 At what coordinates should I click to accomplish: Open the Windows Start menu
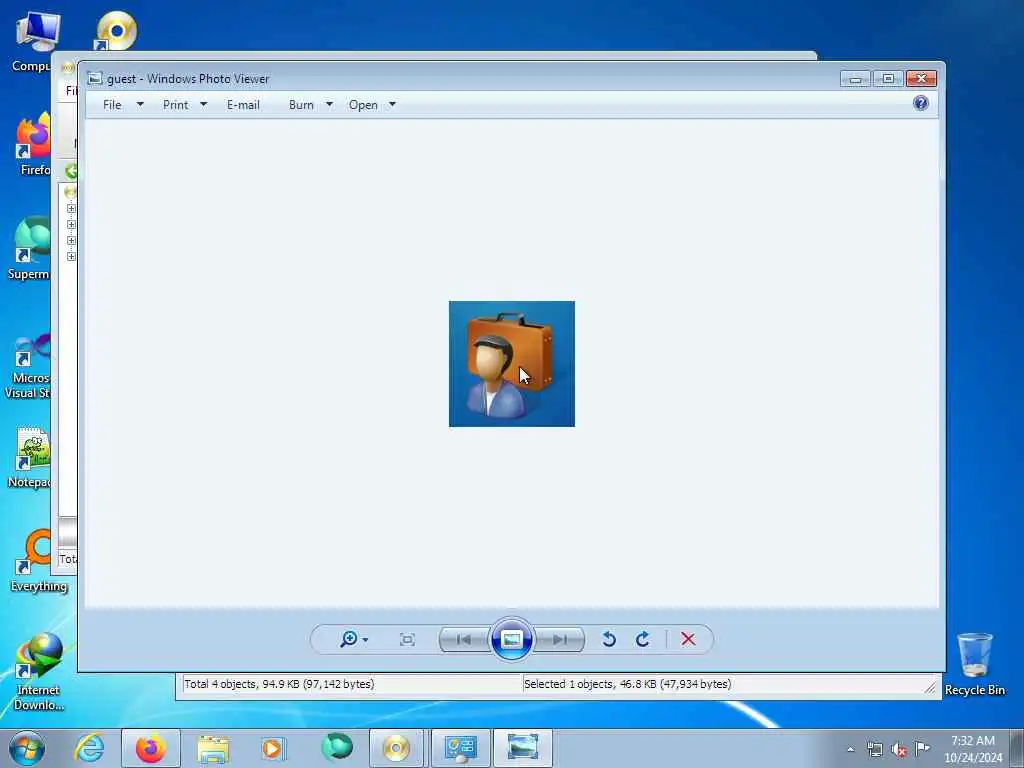tap(27, 748)
